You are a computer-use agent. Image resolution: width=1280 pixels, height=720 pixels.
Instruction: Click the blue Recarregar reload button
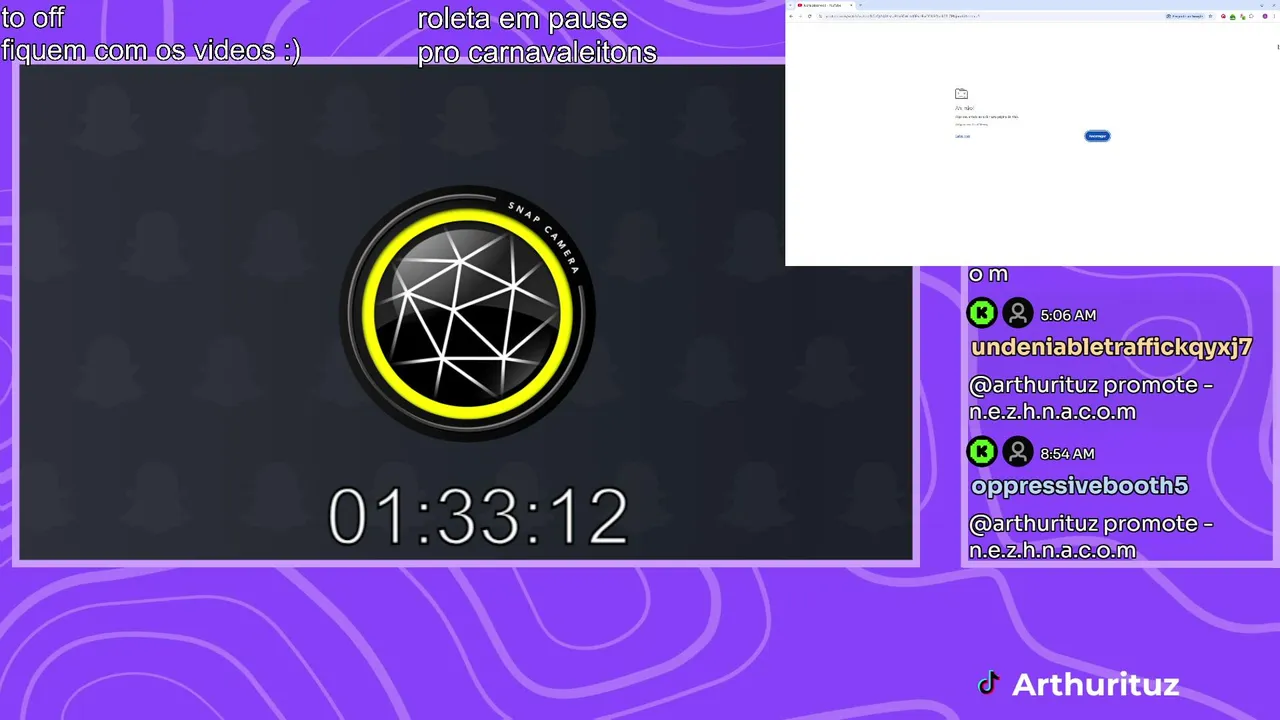point(1097,136)
